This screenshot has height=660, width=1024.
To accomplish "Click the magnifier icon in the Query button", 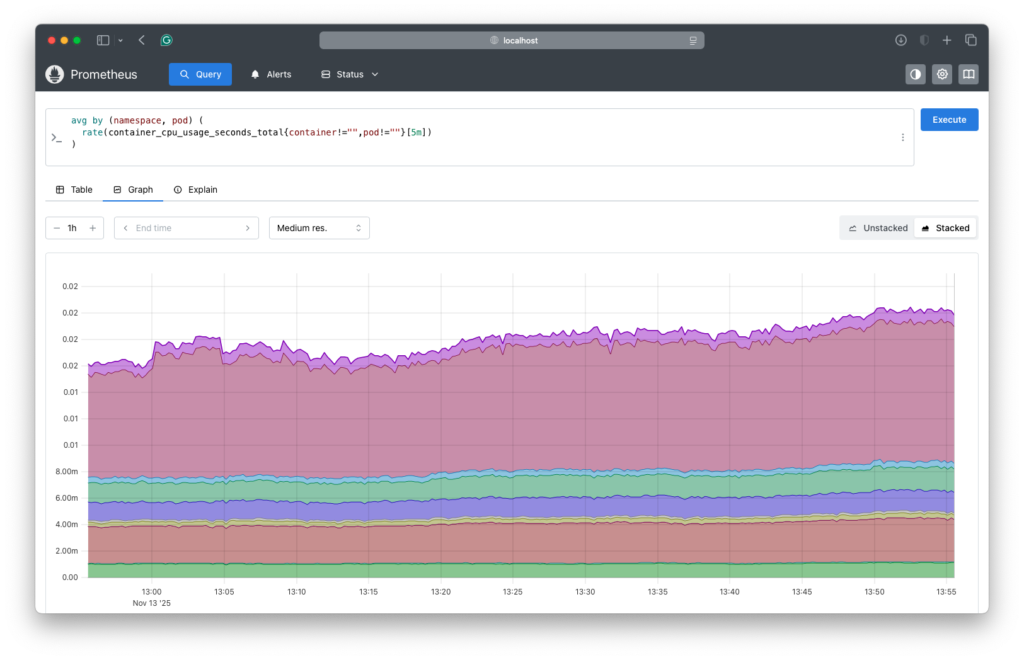I will click(x=184, y=74).
